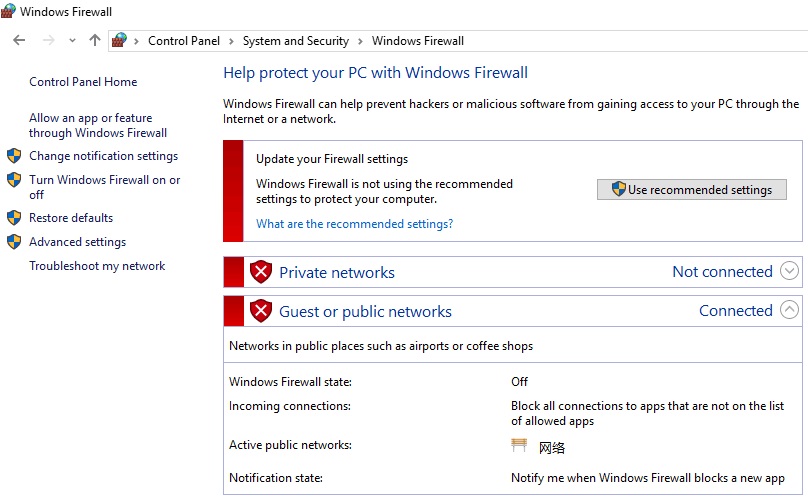Click the Windows Firewall title bar icon
The height and width of the screenshot is (501, 808).
tap(8, 11)
